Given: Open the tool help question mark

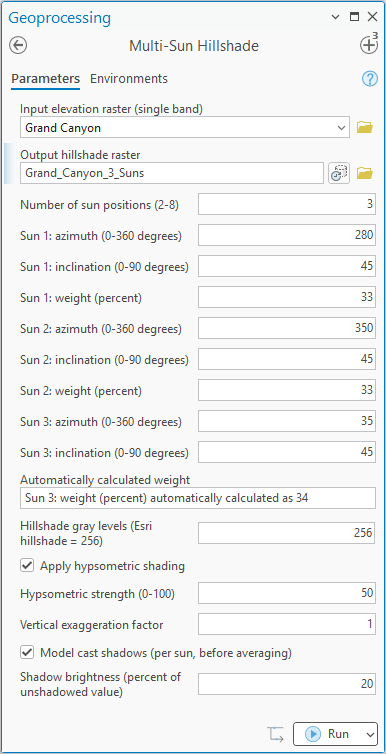Looking at the screenshot, I should click(370, 79).
